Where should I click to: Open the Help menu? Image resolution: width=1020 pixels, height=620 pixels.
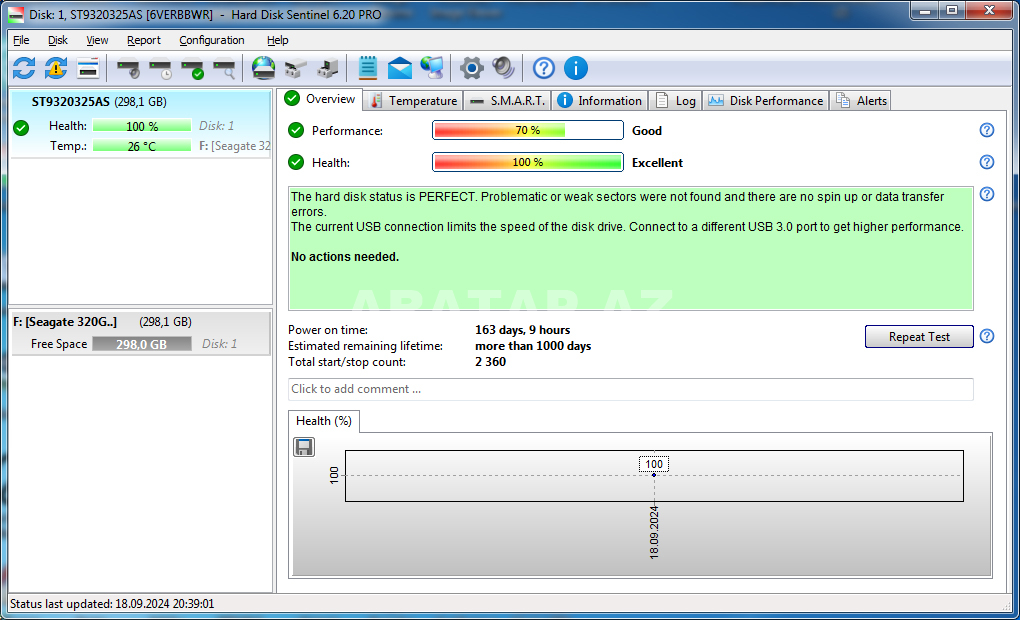pos(278,40)
